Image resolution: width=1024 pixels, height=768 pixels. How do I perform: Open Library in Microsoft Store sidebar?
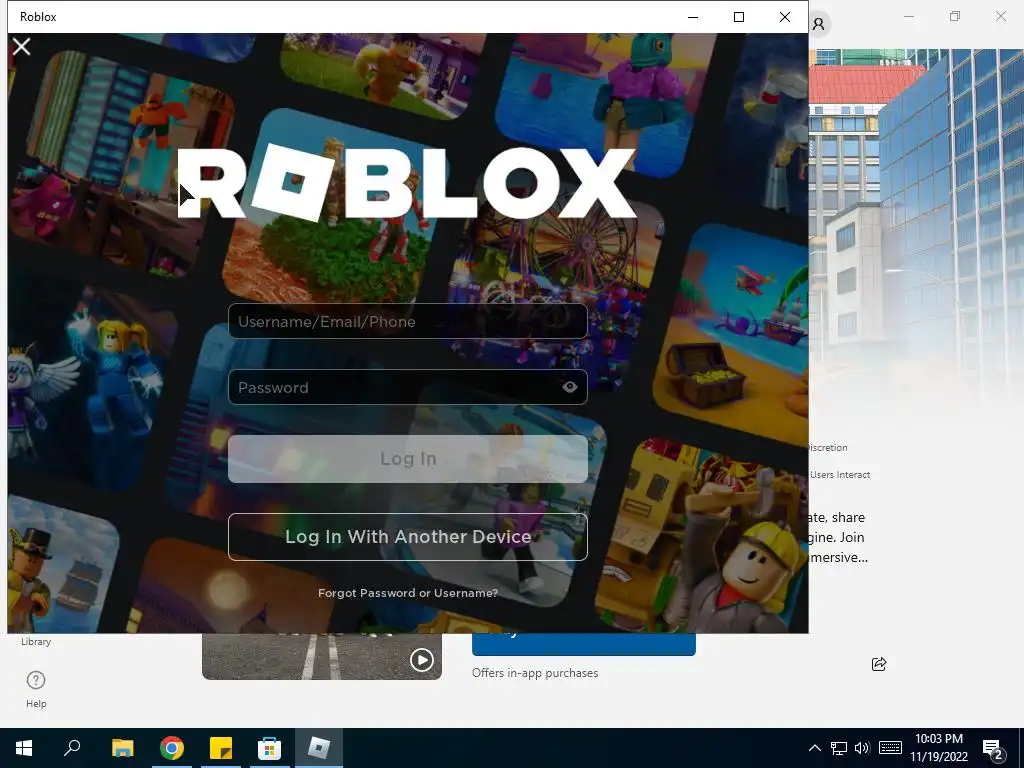[x=36, y=641]
